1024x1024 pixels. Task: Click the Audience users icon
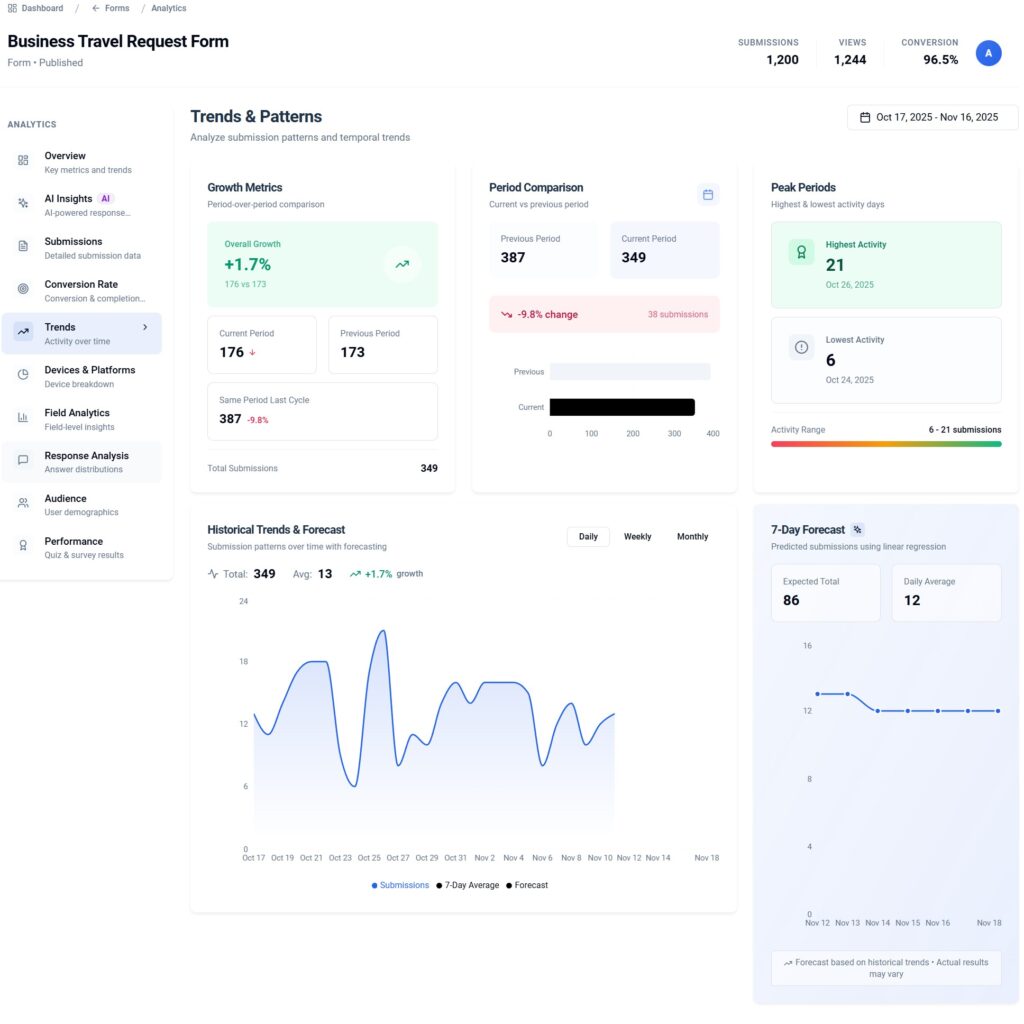[x=23, y=504]
